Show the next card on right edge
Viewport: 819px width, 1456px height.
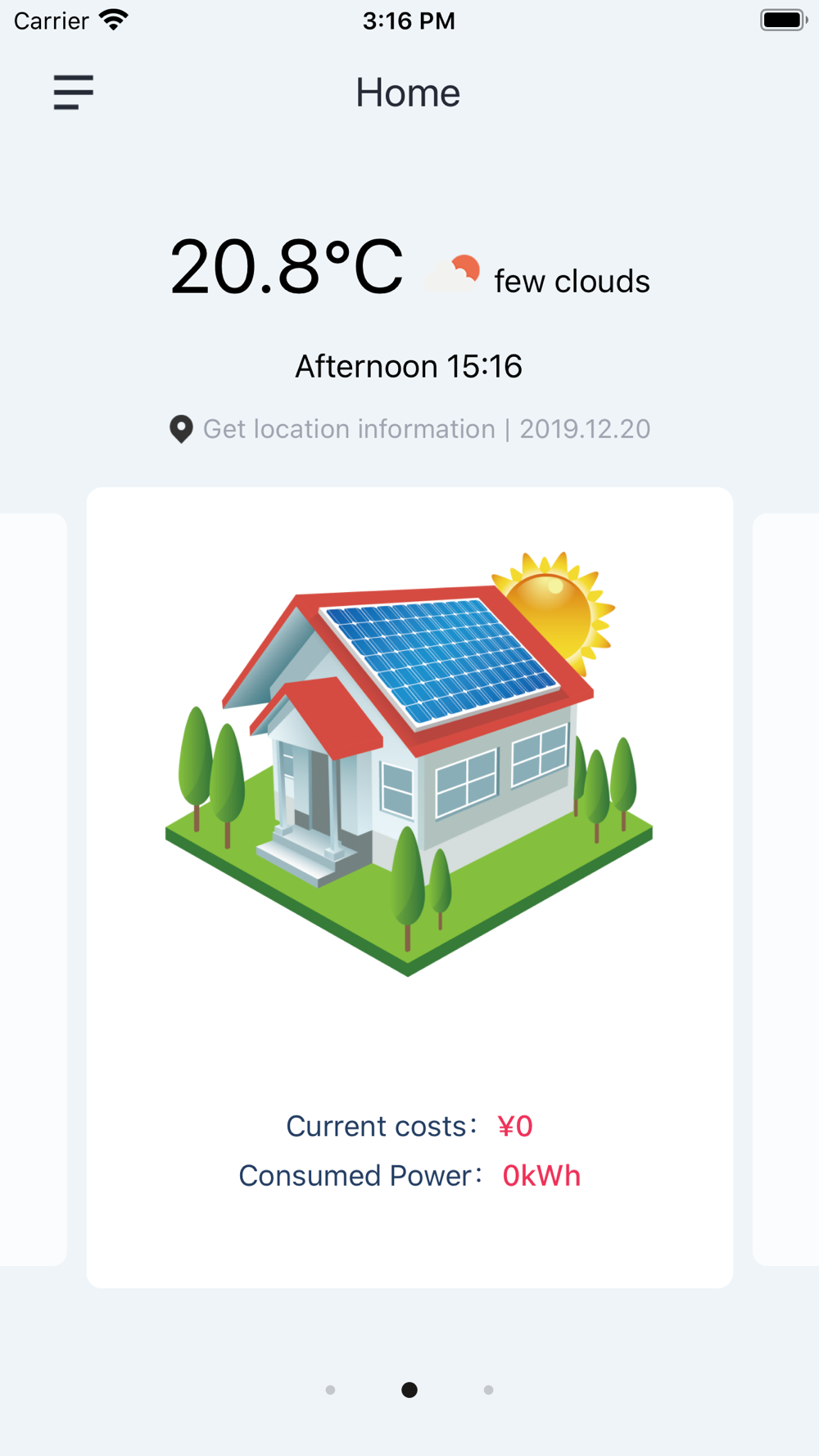(x=788, y=889)
